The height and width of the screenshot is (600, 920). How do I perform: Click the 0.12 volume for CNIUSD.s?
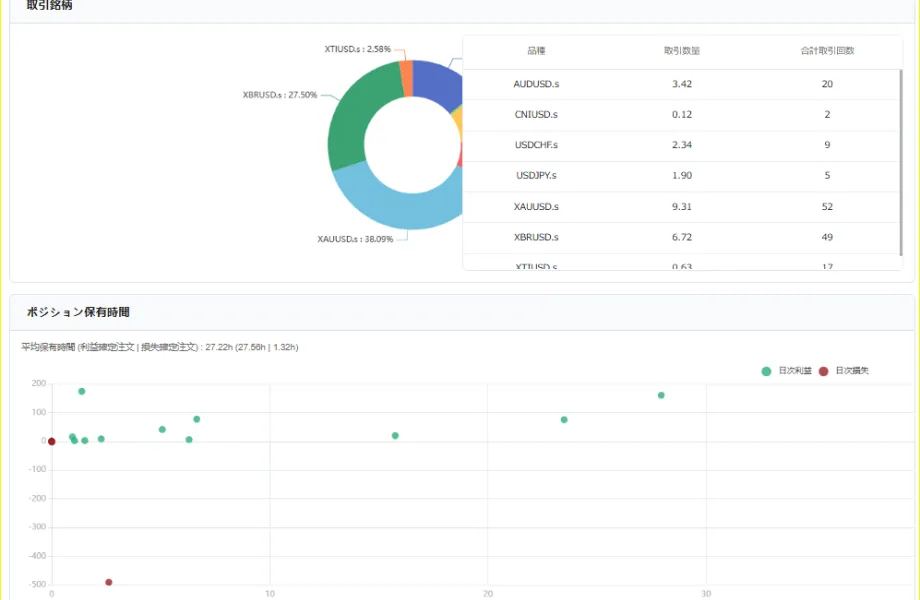click(x=682, y=114)
